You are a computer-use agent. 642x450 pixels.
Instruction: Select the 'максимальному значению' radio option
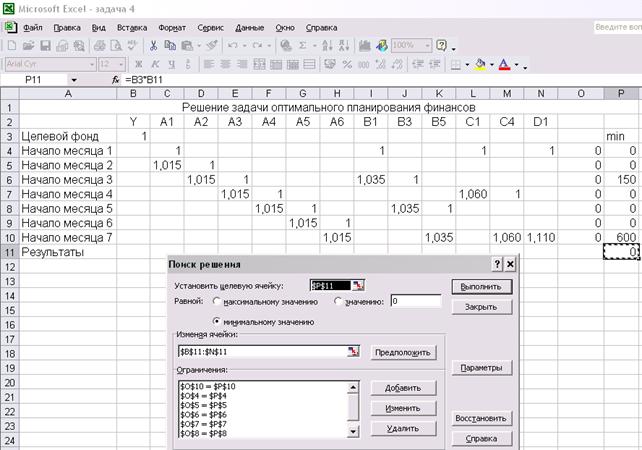(216, 301)
